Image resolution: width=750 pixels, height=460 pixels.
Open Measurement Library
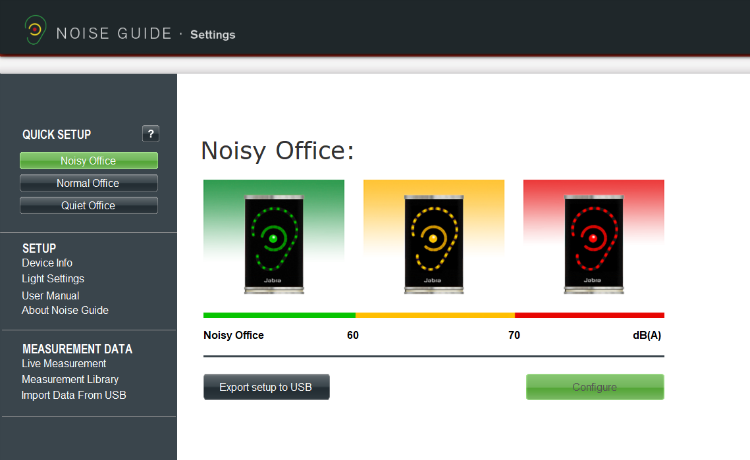pos(70,379)
